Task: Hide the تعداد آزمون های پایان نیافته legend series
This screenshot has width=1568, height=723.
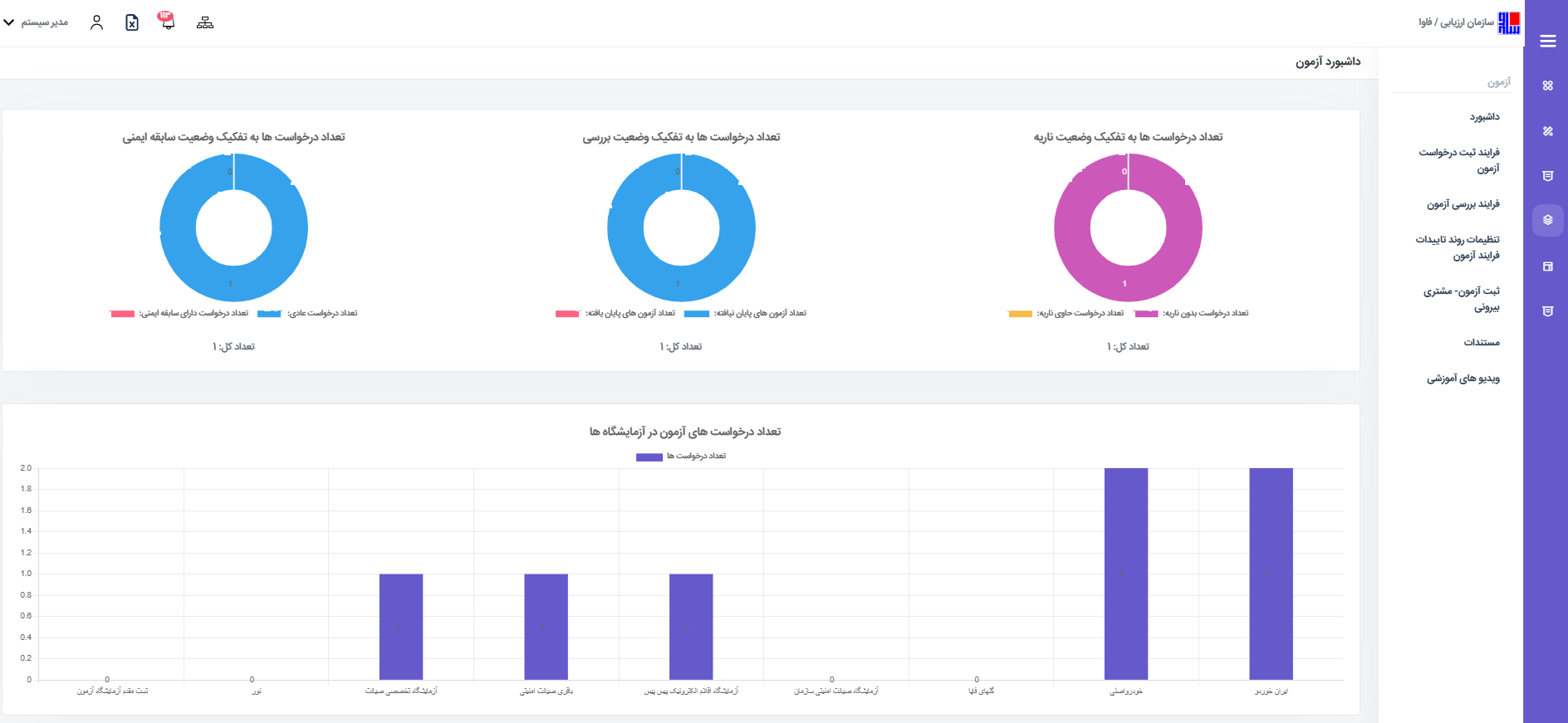Action: [745, 314]
